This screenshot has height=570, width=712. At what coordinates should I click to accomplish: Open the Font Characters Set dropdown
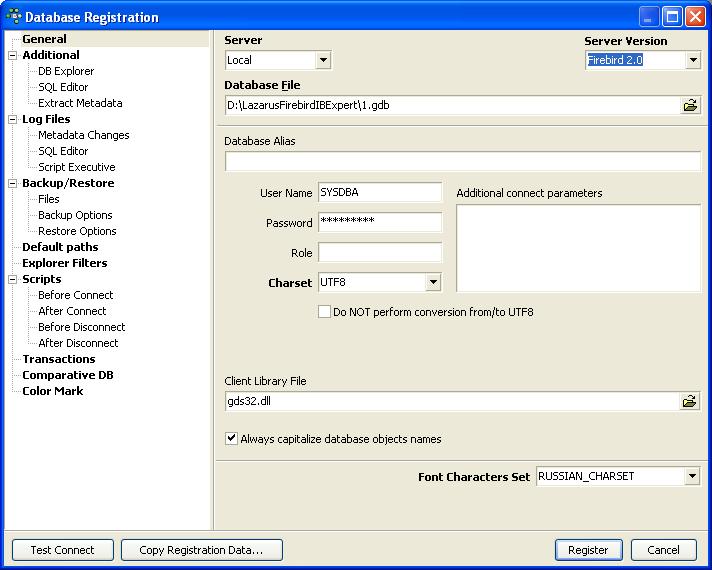692,476
